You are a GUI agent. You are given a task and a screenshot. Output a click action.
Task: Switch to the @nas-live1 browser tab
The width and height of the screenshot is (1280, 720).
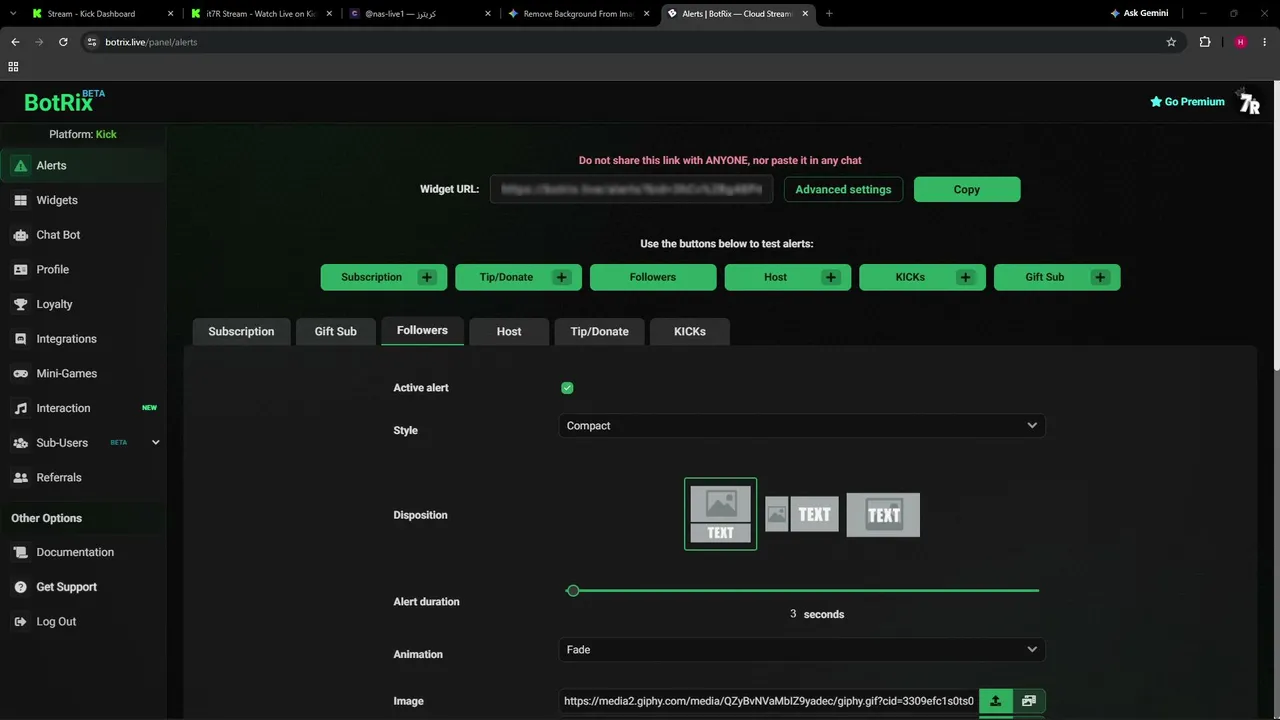tap(420, 14)
